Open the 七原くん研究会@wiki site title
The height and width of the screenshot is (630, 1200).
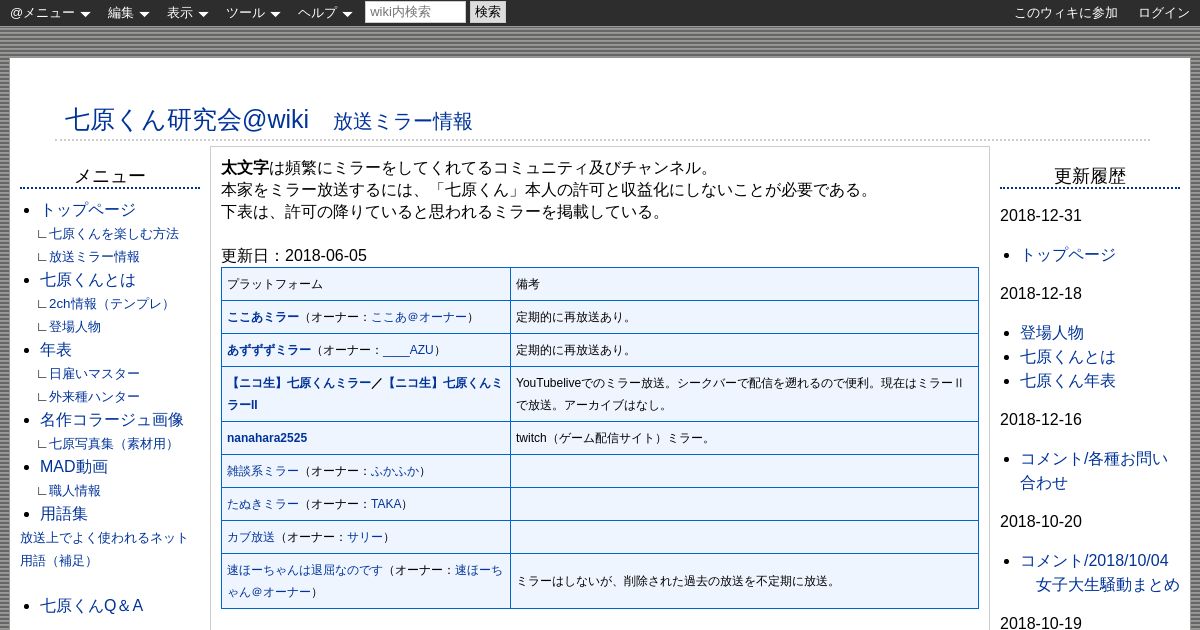click(187, 119)
